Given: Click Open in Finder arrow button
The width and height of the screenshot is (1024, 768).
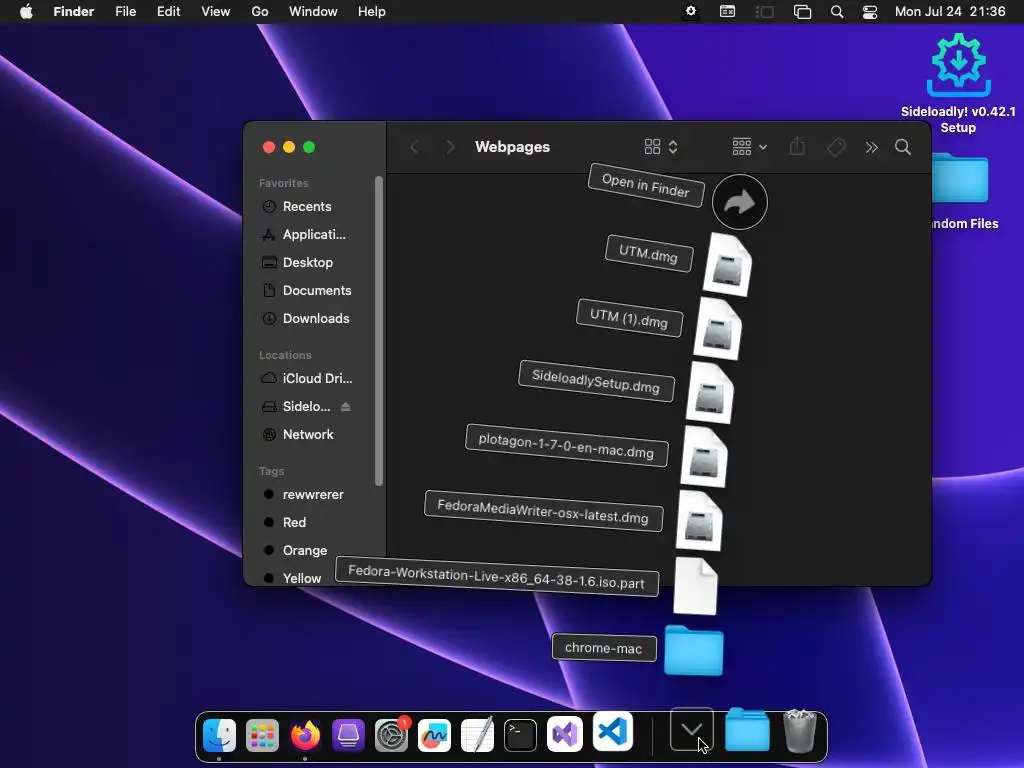Looking at the screenshot, I should pos(739,202).
